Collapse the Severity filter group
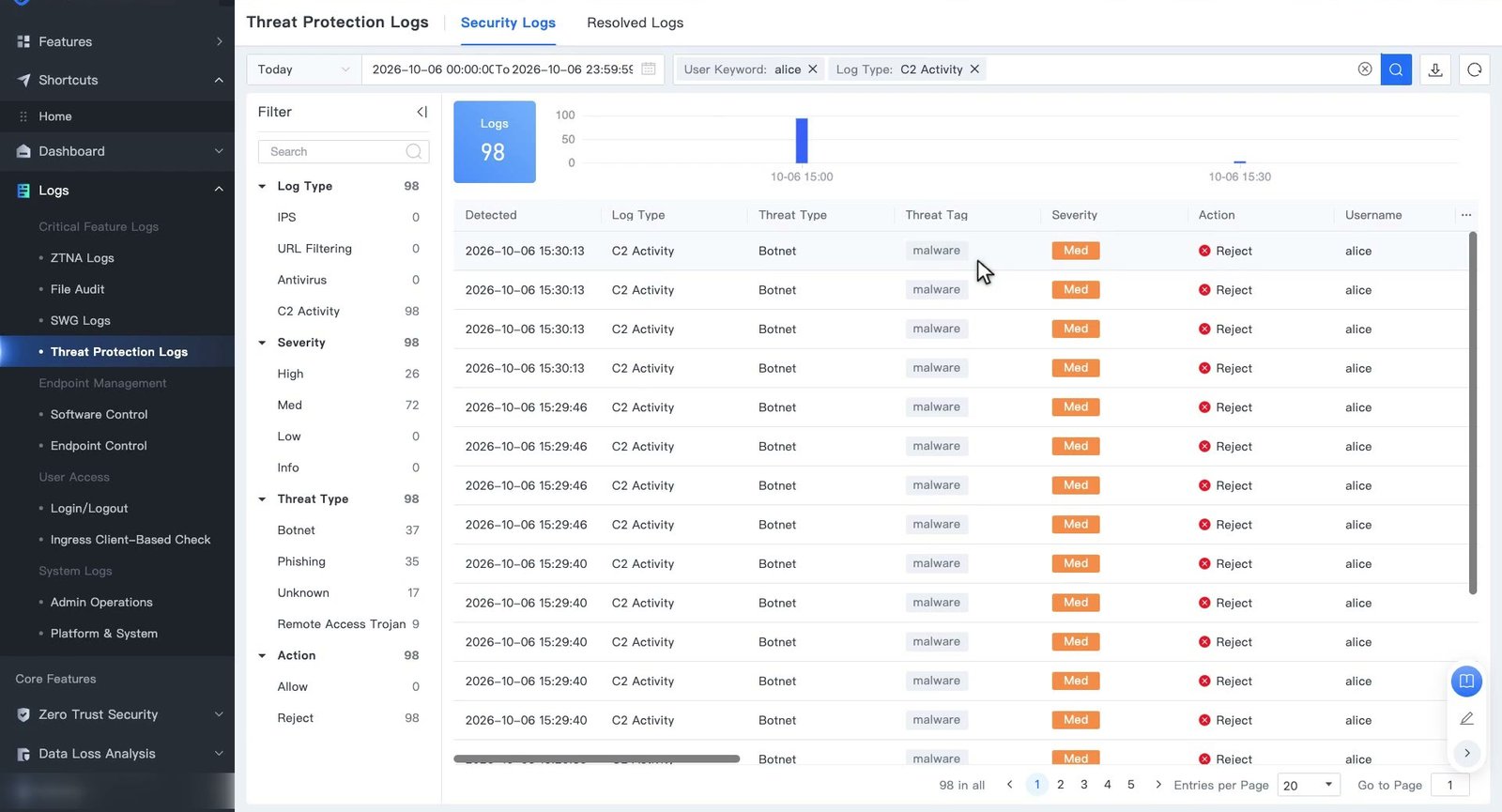The image size is (1502, 812). pos(263,343)
